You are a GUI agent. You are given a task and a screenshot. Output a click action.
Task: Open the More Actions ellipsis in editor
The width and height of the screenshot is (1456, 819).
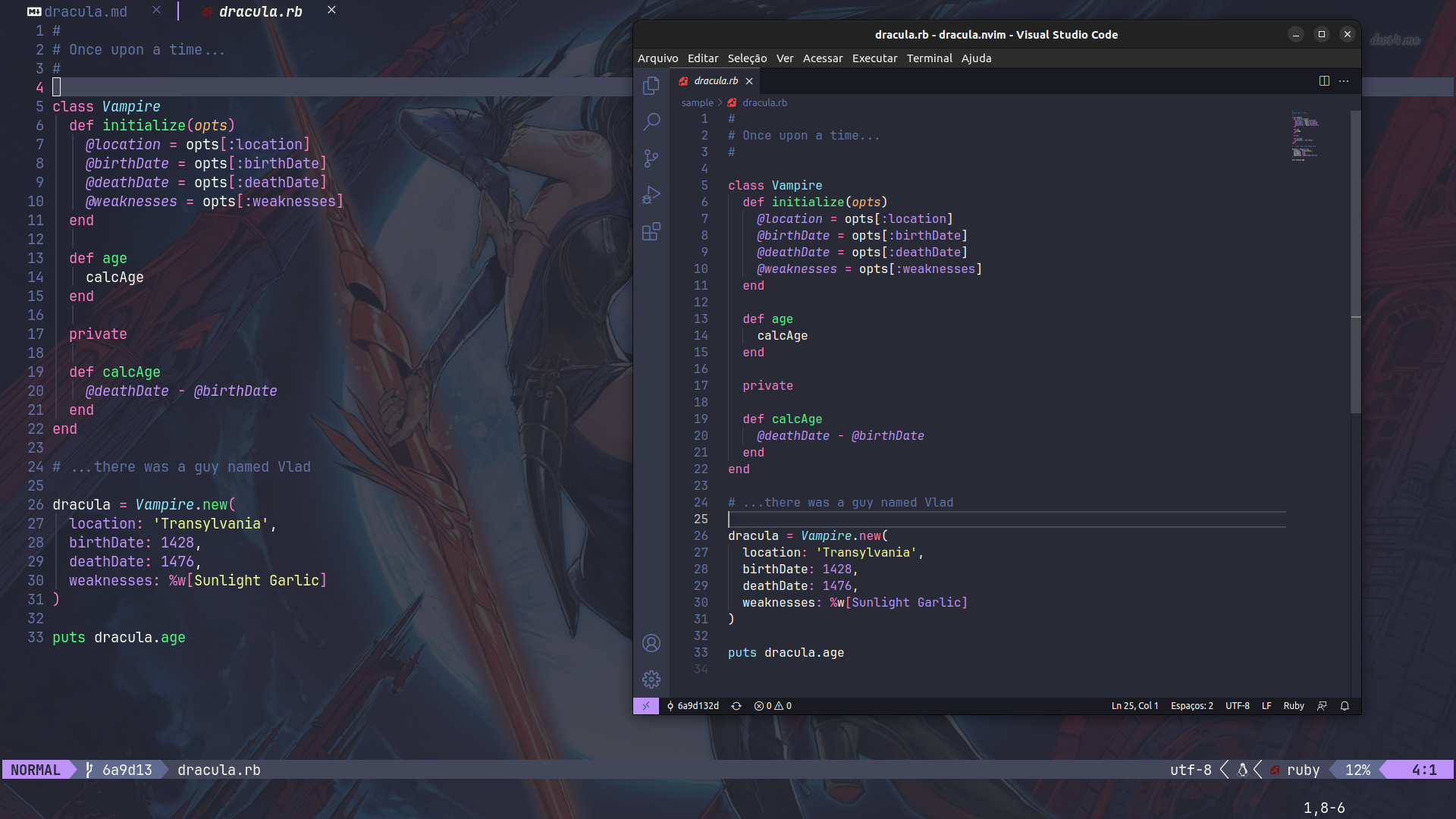tap(1344, 81)
